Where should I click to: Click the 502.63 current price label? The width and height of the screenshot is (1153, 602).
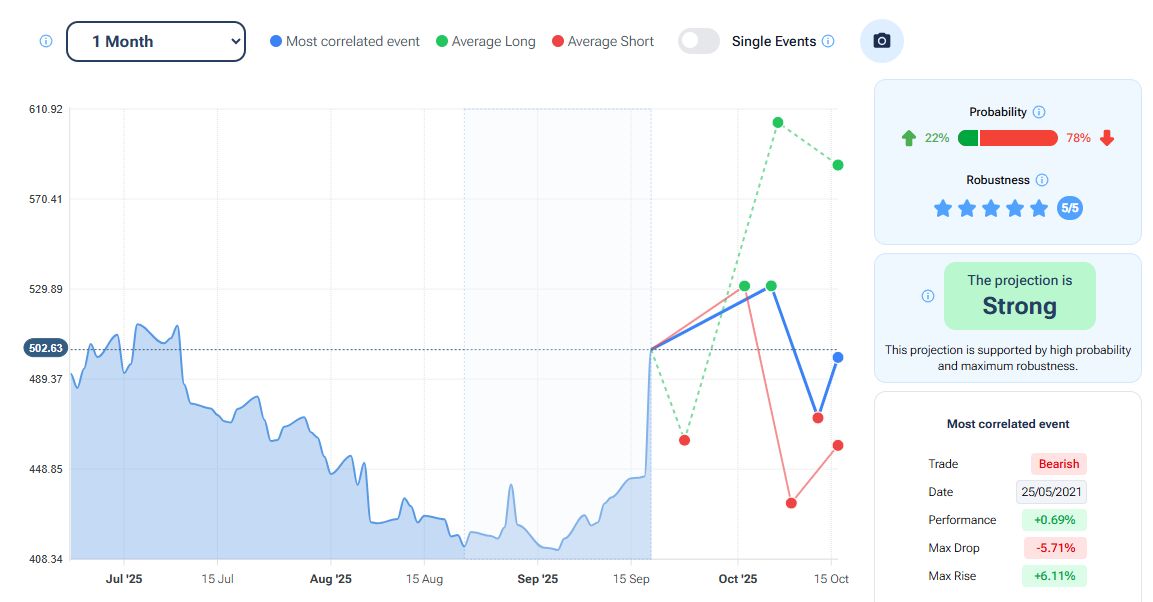pos(46,348)
